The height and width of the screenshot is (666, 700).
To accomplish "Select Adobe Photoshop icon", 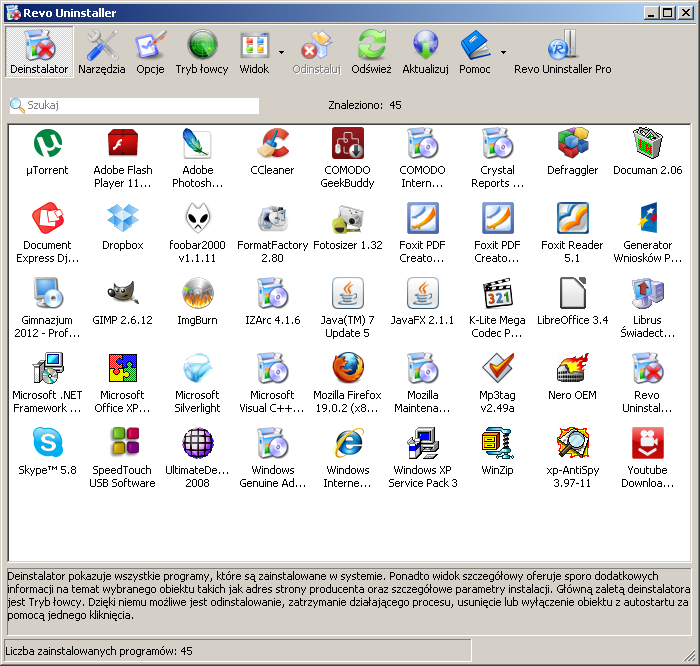I will (197, 144).
